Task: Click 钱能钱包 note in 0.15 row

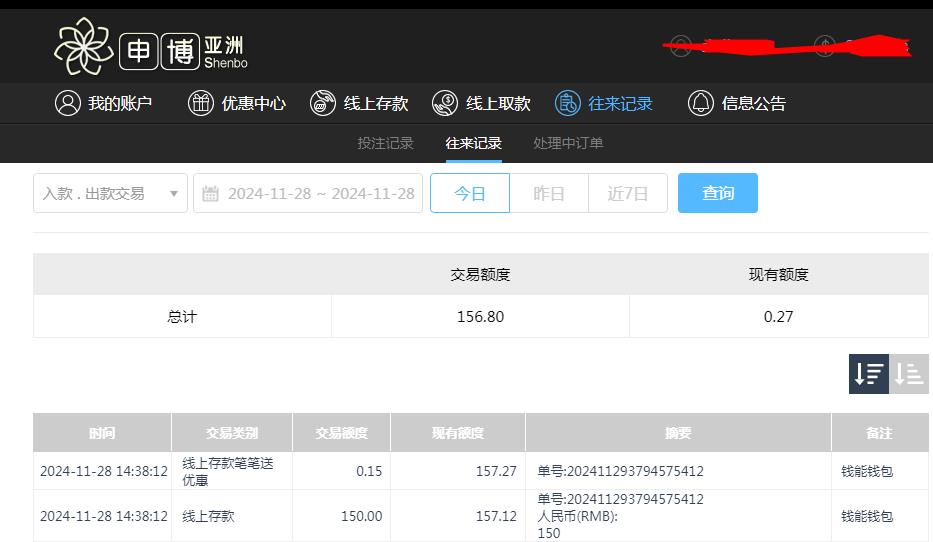Action: pos(867,471)
